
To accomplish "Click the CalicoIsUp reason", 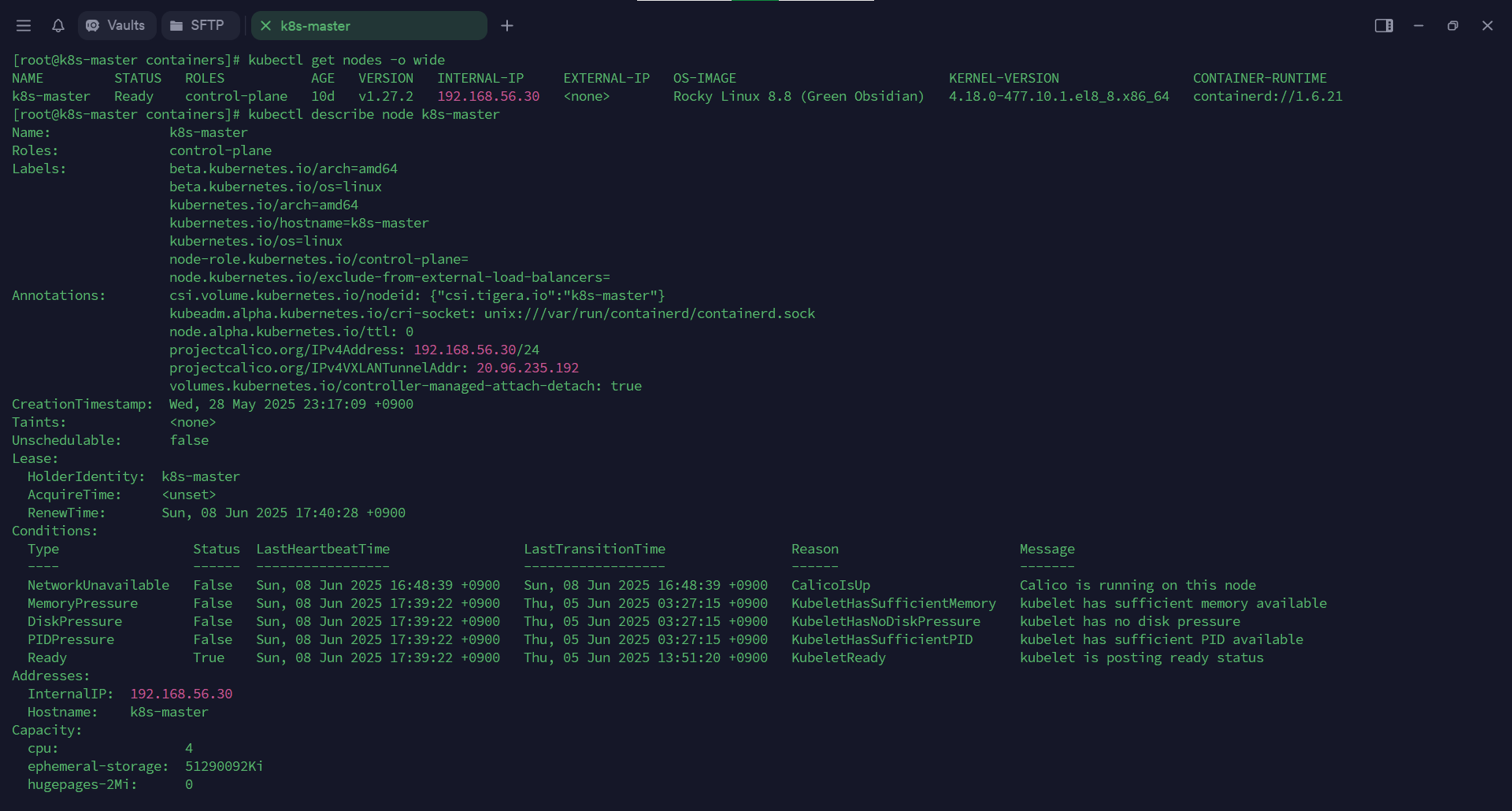I will pos(831,585).
